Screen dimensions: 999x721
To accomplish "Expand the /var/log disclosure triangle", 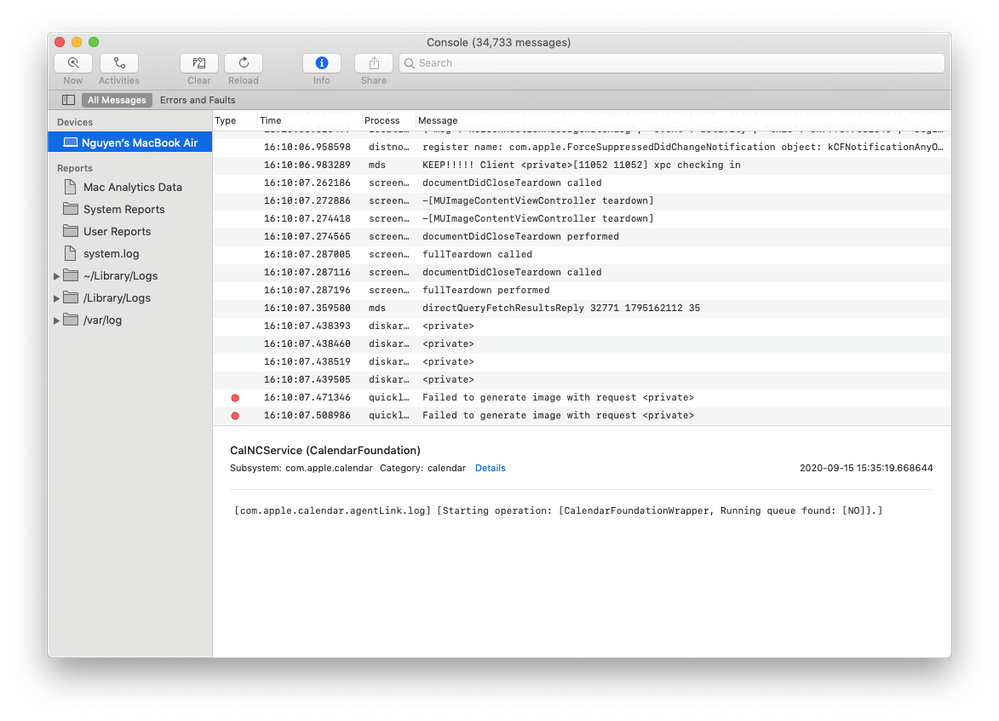I will (x=57, y=320).
